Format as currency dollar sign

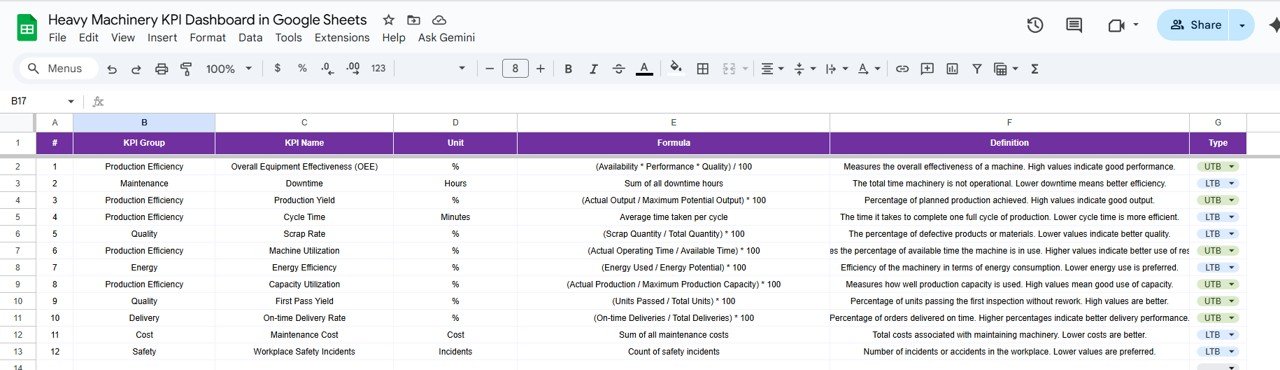coord(277,69)
